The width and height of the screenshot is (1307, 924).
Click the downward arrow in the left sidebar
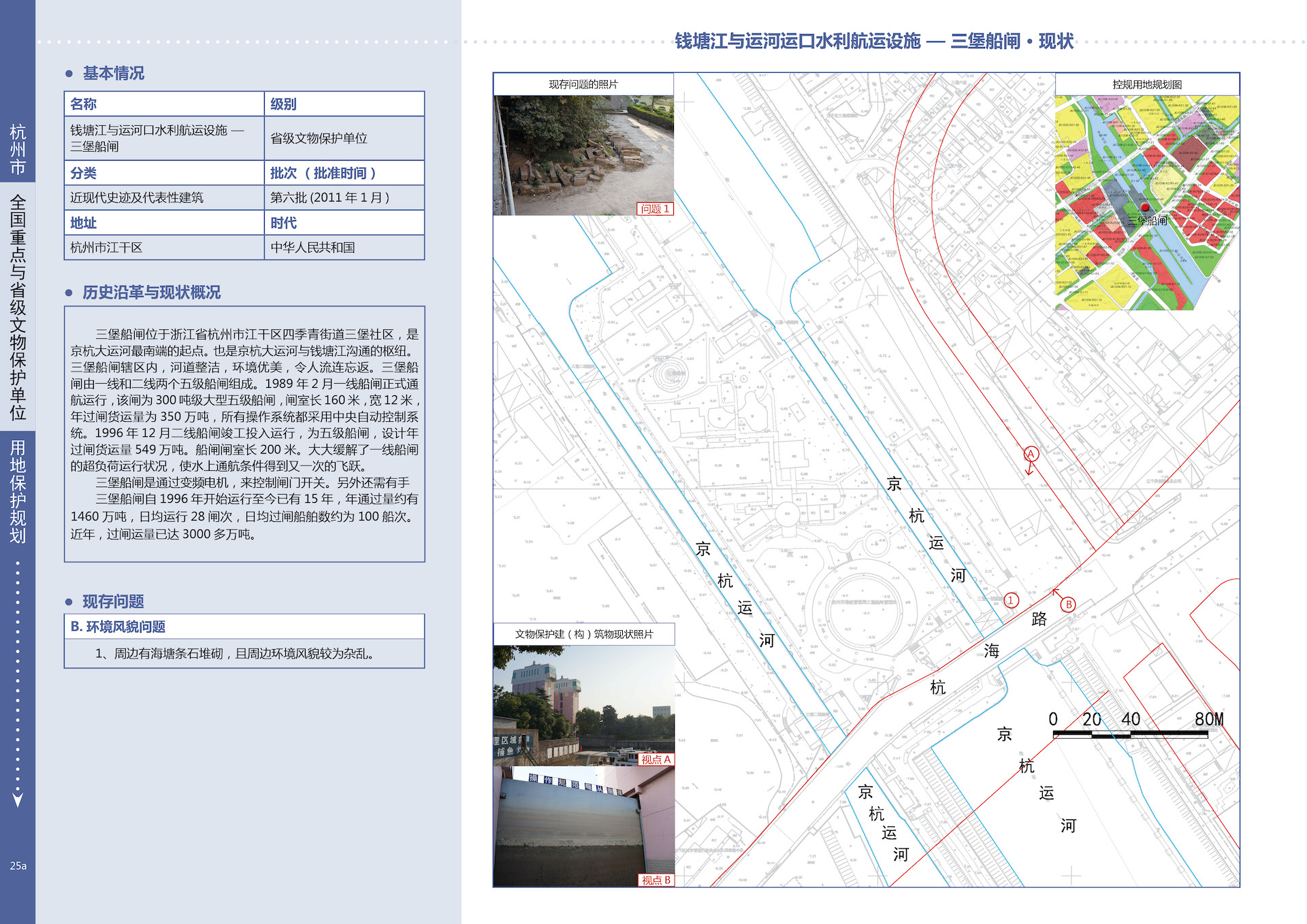pyautogui.click(x=18, y=799)
